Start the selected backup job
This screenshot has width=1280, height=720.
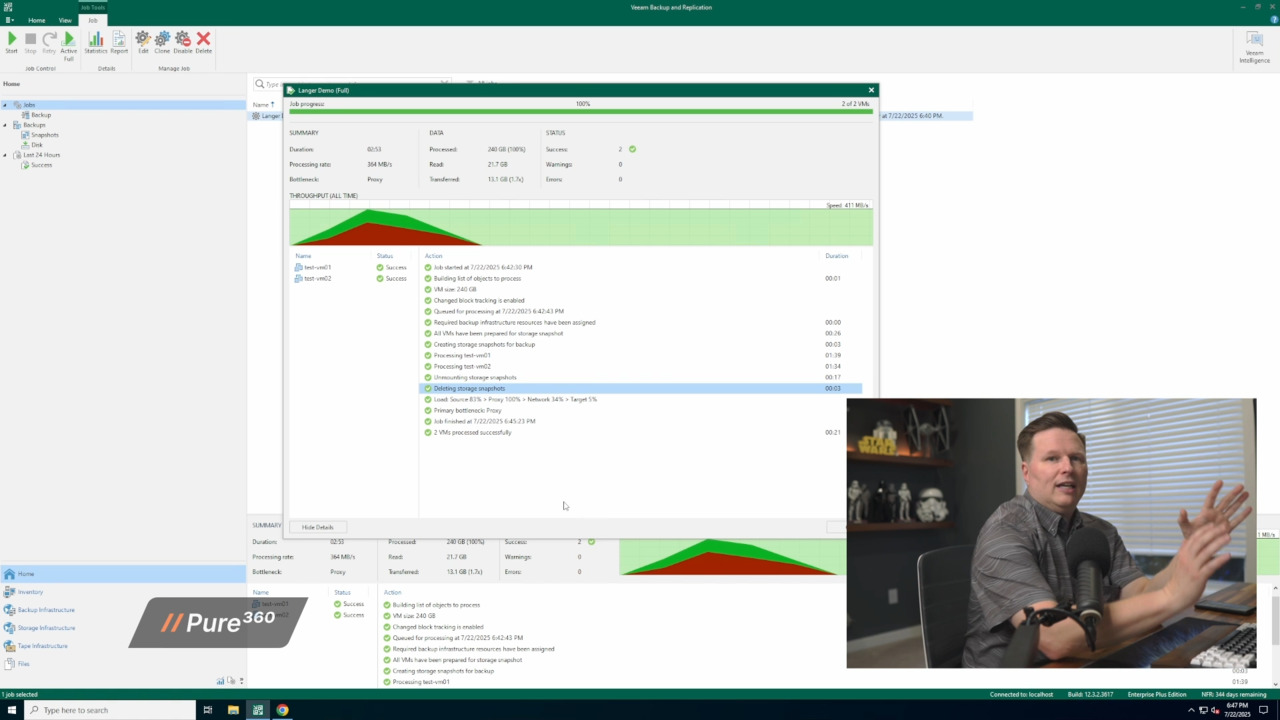pos(12,42)
